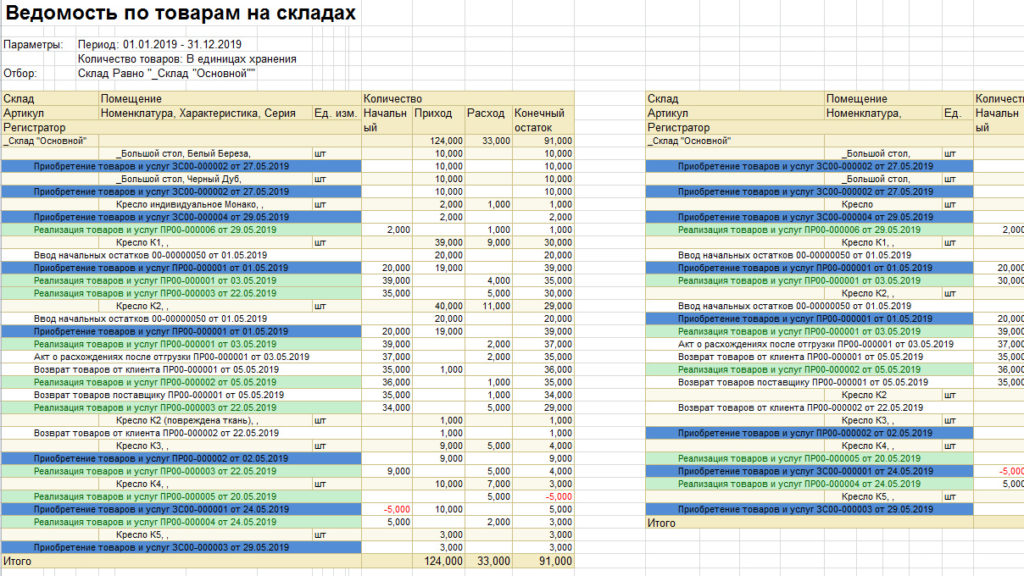Select left table's group row "_Склад Основной"

(x=50, y=140)
